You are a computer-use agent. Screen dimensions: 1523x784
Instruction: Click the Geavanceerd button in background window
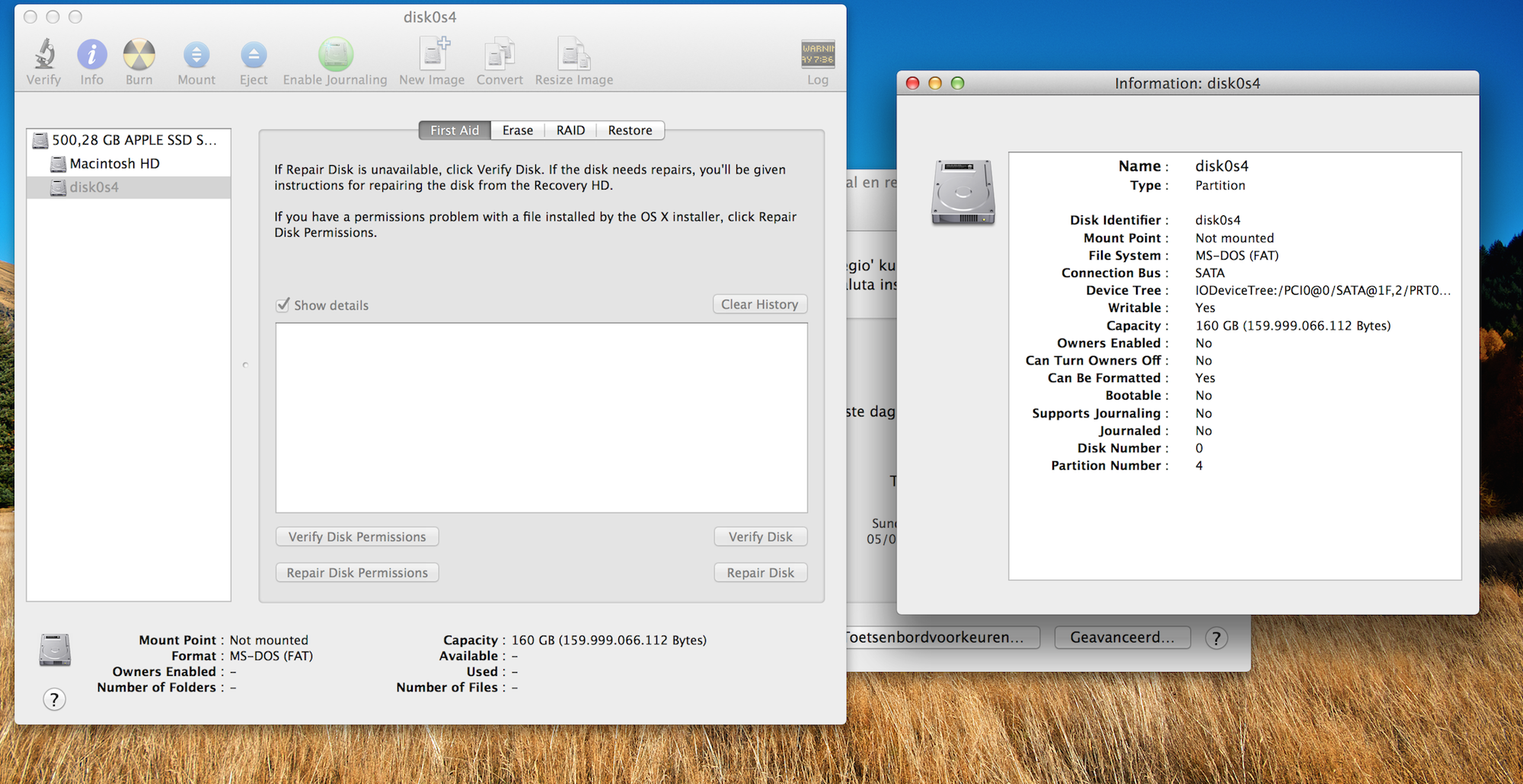click(x=1122, y=637)
